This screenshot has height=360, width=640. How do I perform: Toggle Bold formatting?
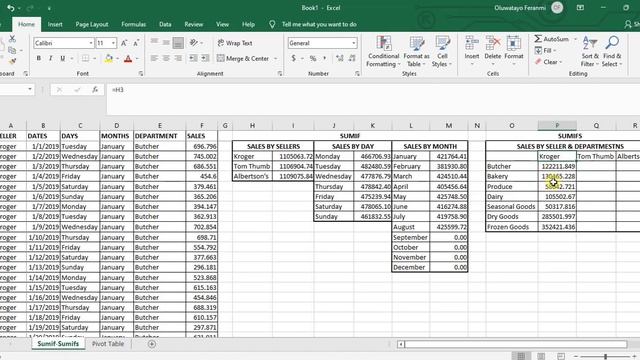[x=39, y=58]
